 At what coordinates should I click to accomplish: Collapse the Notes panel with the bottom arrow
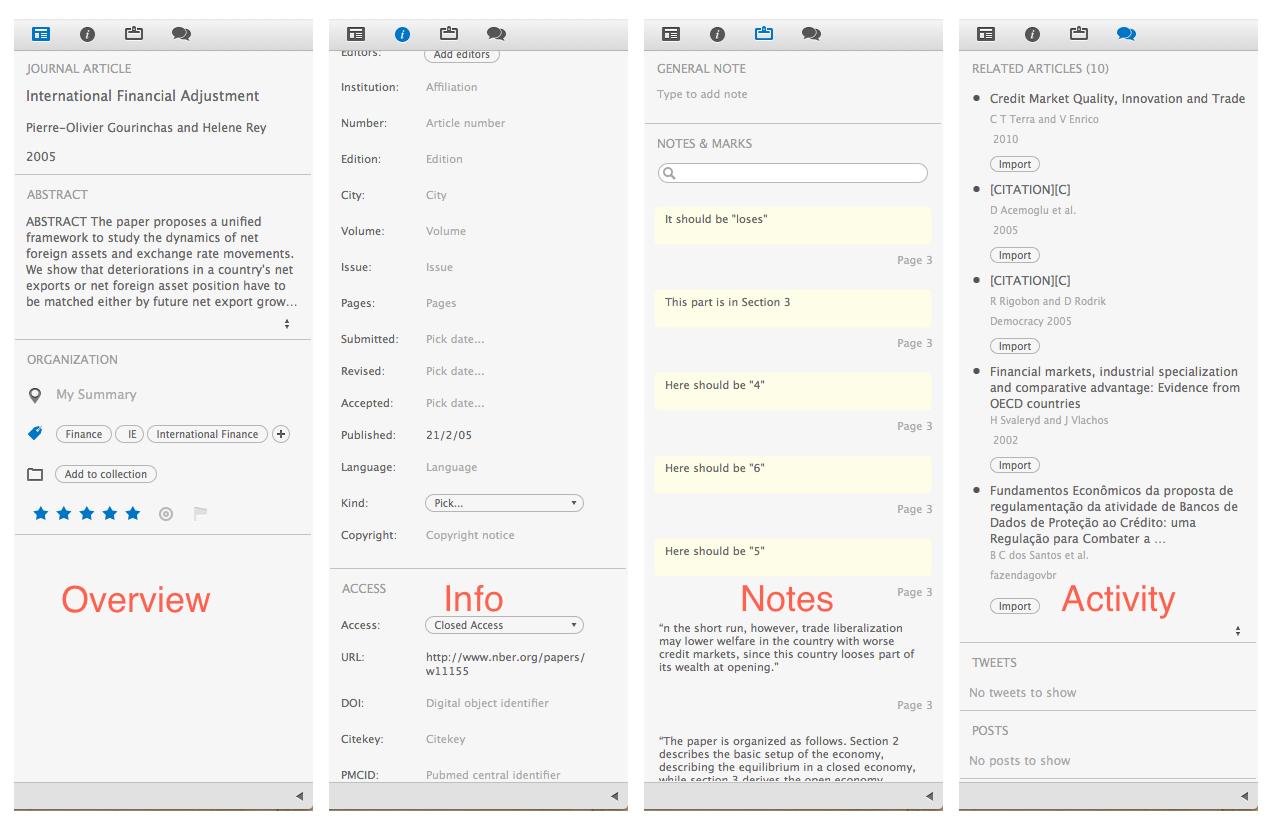point(929,796)
